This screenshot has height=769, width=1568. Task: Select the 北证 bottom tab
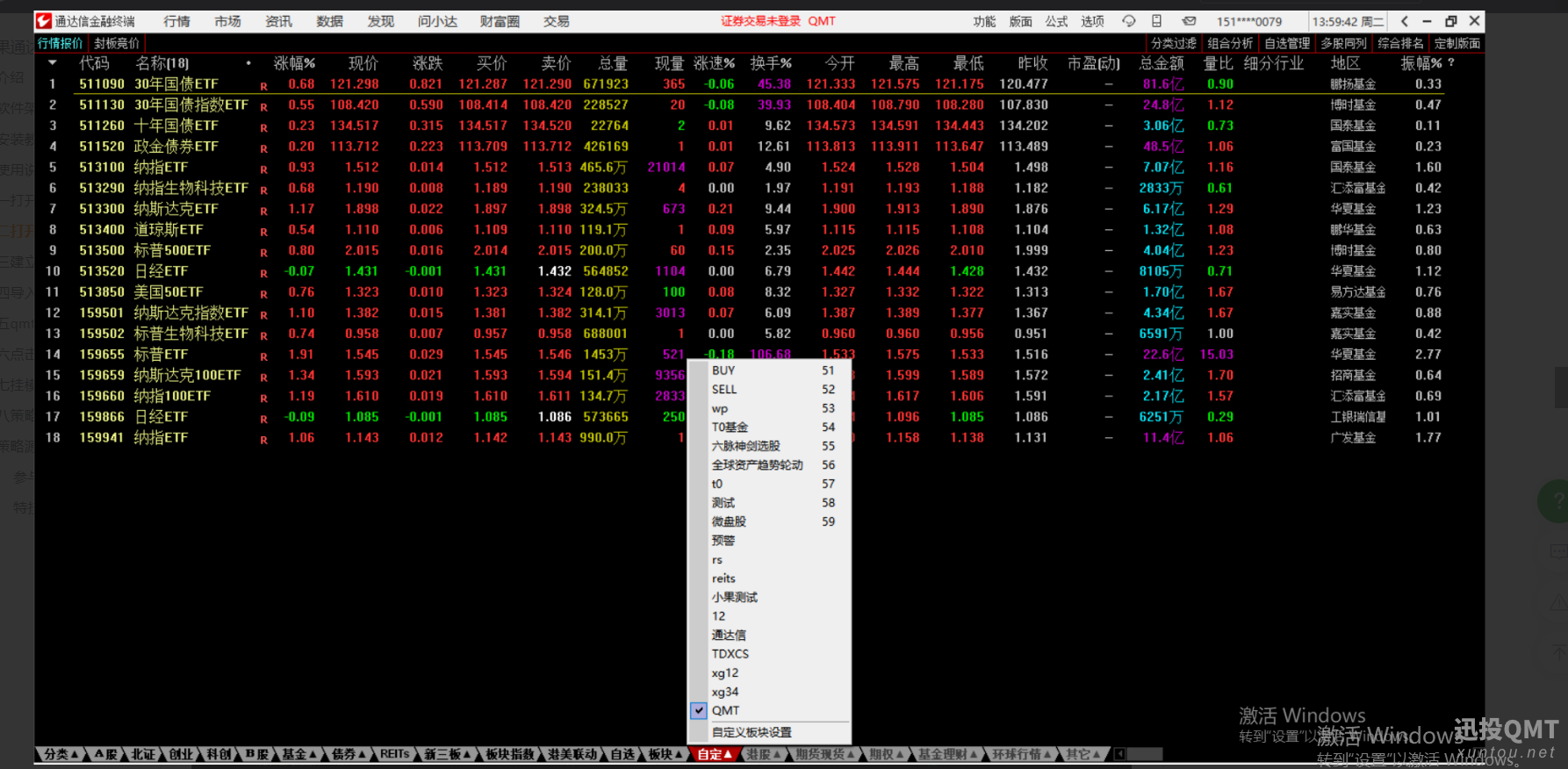pos(143,754)
